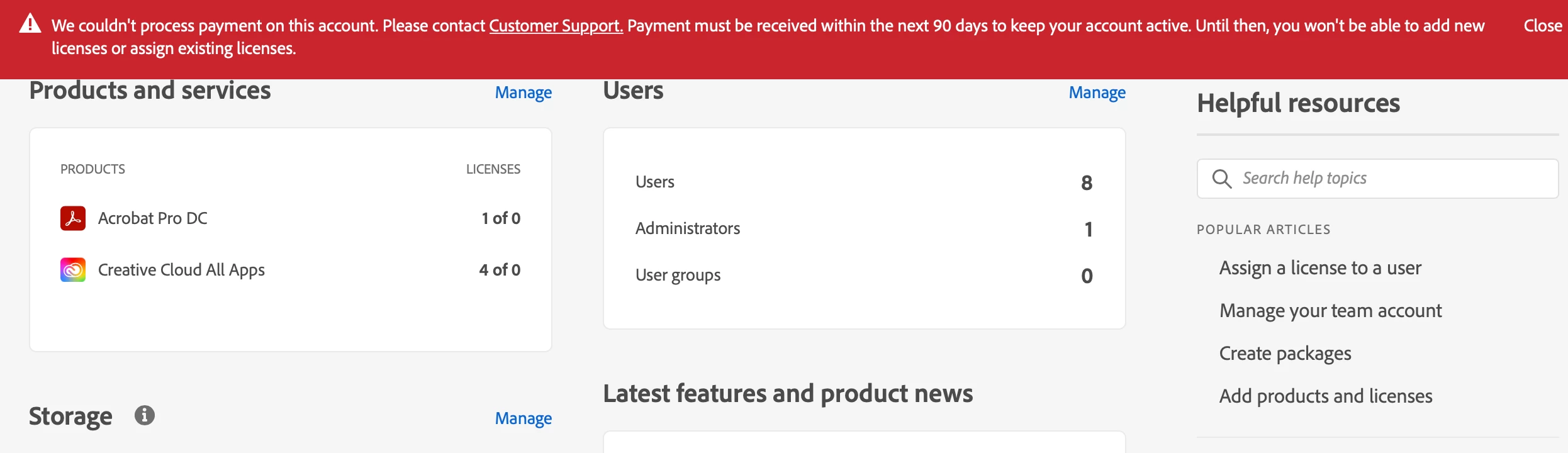This screenshot has width=1568, height=453.
Task: Select the '1 of 0' license count
Action: coord(501,218)
